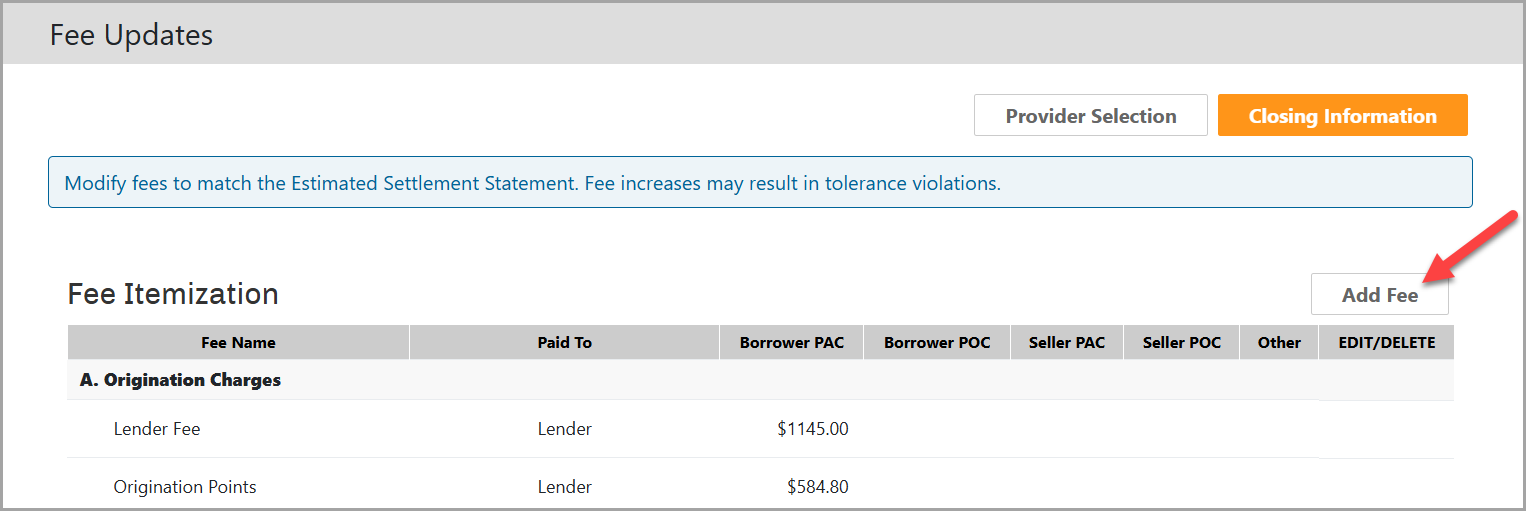Click the $584.80 Borrower PAC amount
Screen dimensions: 1526x511
[817, 487]
